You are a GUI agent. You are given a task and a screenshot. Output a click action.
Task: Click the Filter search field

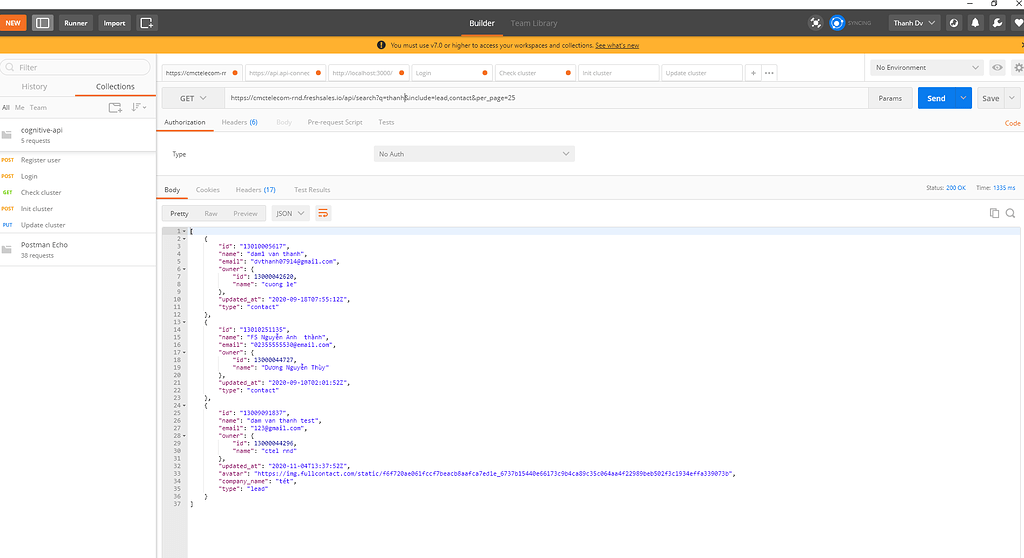point(80,68)
